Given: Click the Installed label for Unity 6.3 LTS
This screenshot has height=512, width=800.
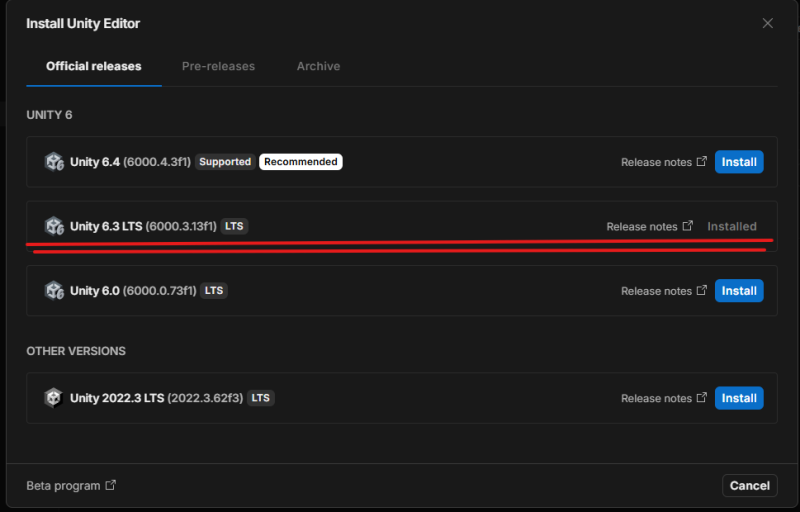Looking at the screenshot, I should click(732, 226).
